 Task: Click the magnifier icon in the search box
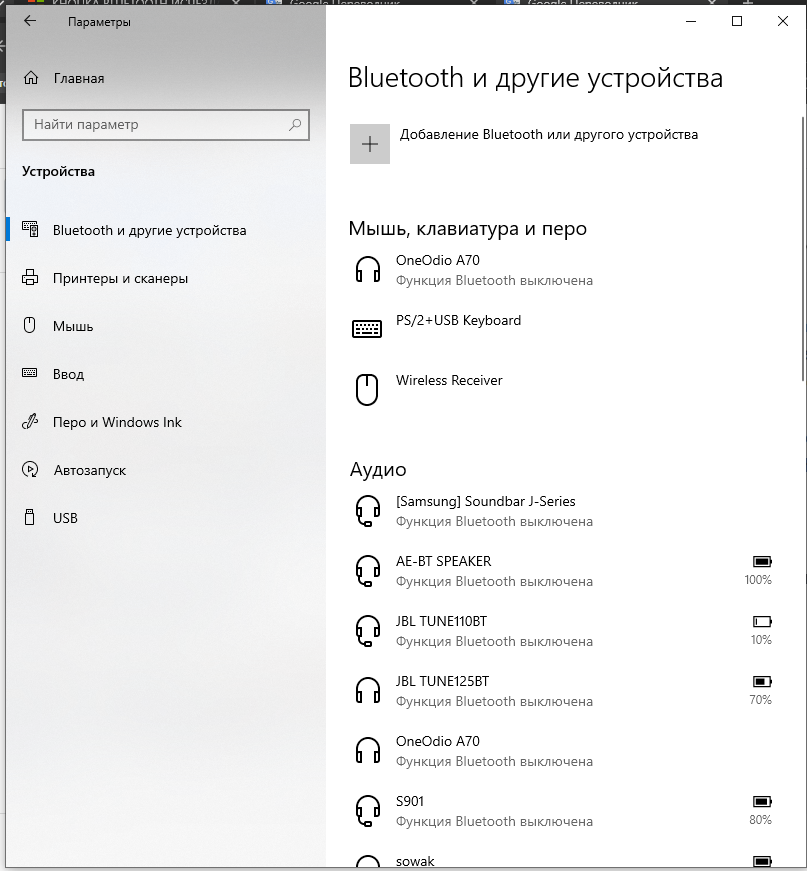coord(294,124)
